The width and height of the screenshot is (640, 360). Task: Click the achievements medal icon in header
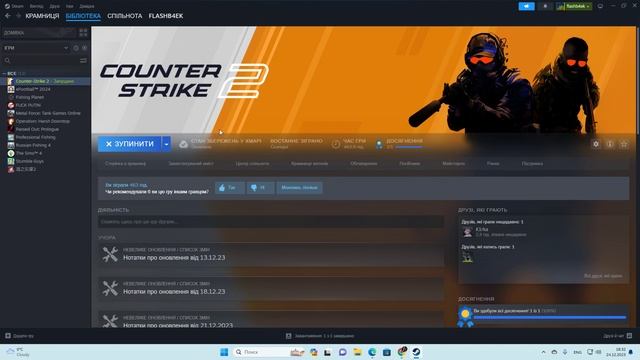pyautogui.click(x=379, y=144)
